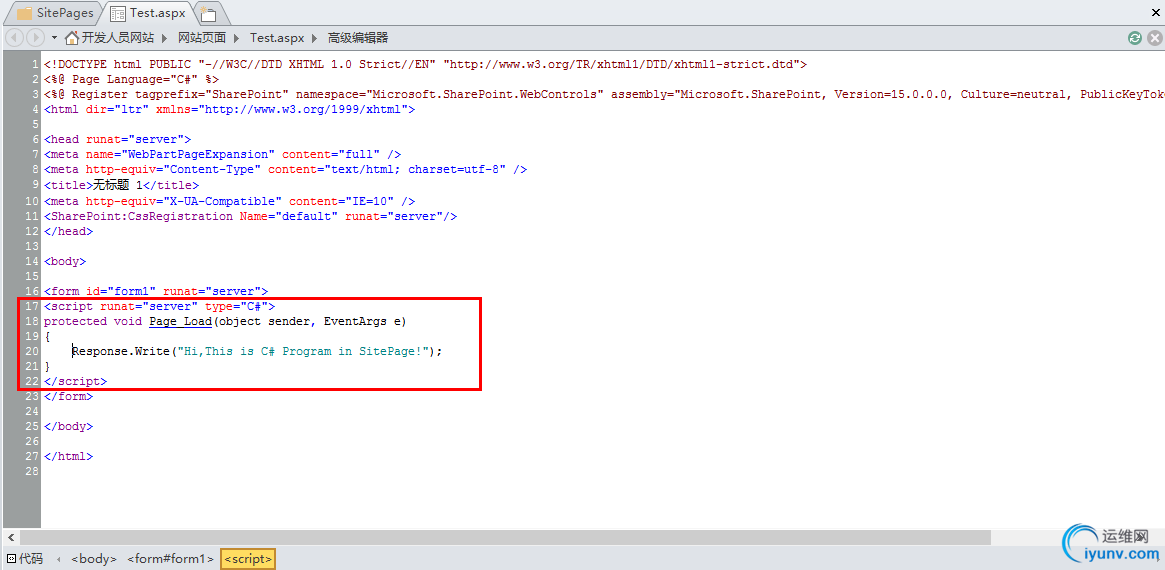Click the SharePoint:CssRegistration line
The image size is (1165, 570).
point(250,216)
